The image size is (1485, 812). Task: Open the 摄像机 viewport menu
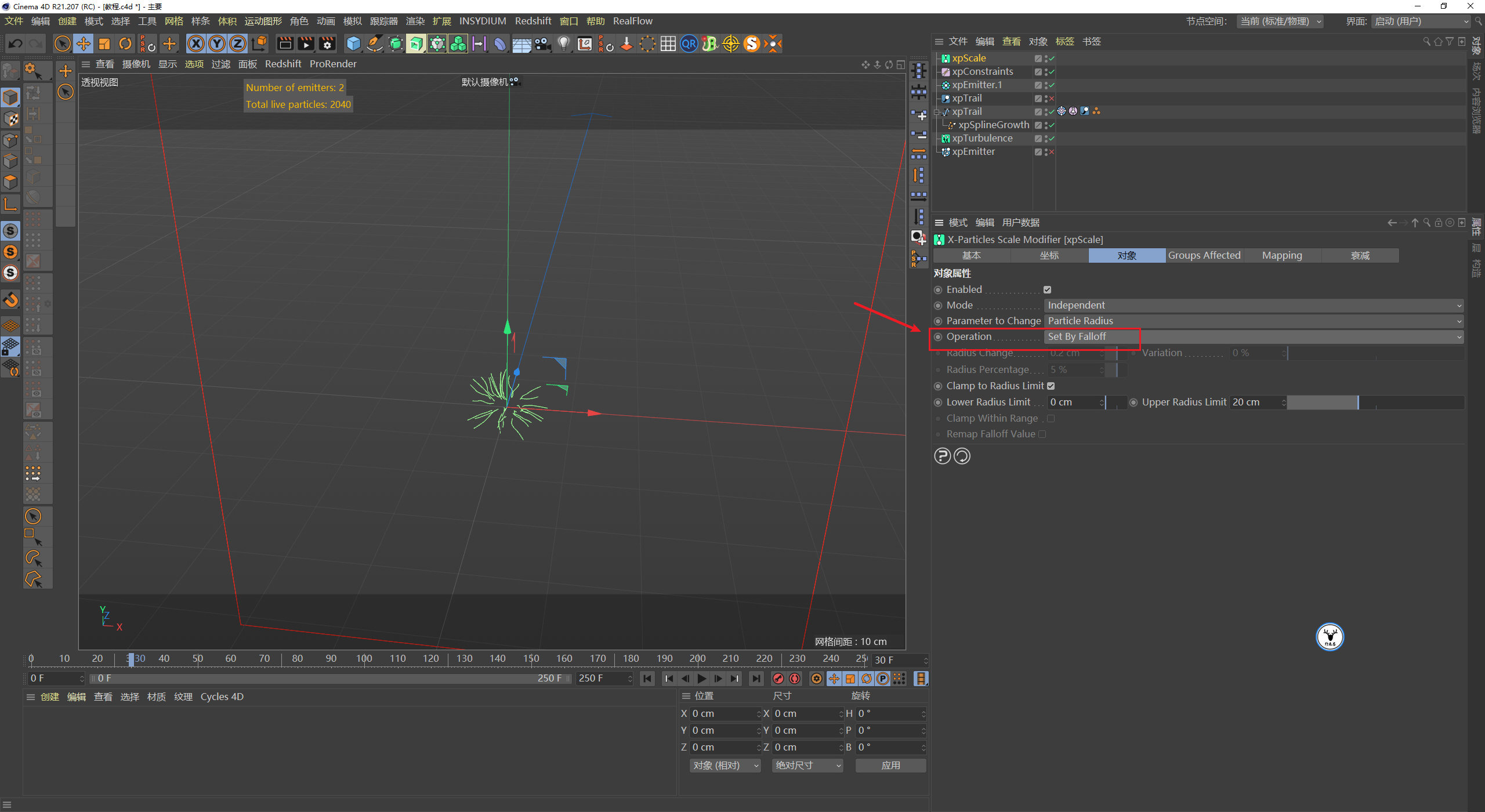(136, 64)
